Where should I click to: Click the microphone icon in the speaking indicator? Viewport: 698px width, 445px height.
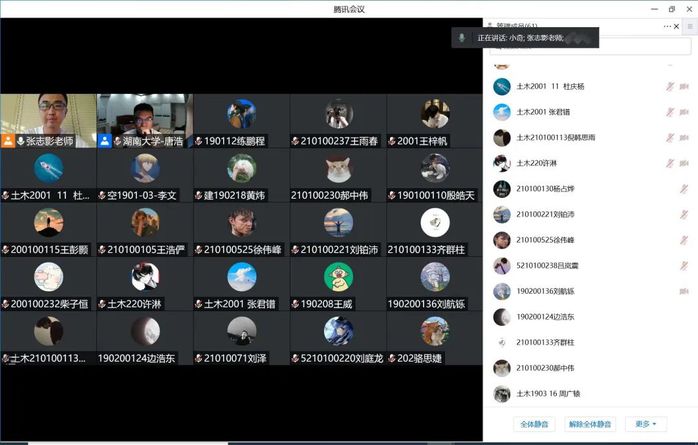coord(461,38)
